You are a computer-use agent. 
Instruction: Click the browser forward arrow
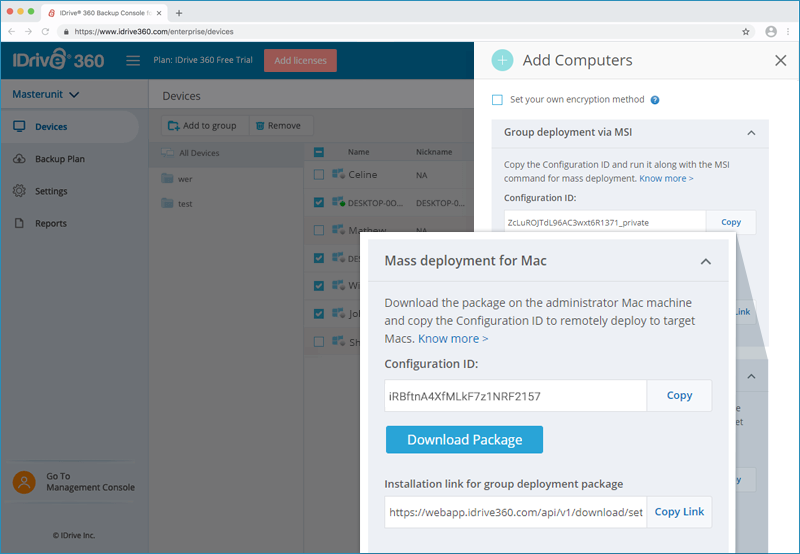tap(29, 32)
